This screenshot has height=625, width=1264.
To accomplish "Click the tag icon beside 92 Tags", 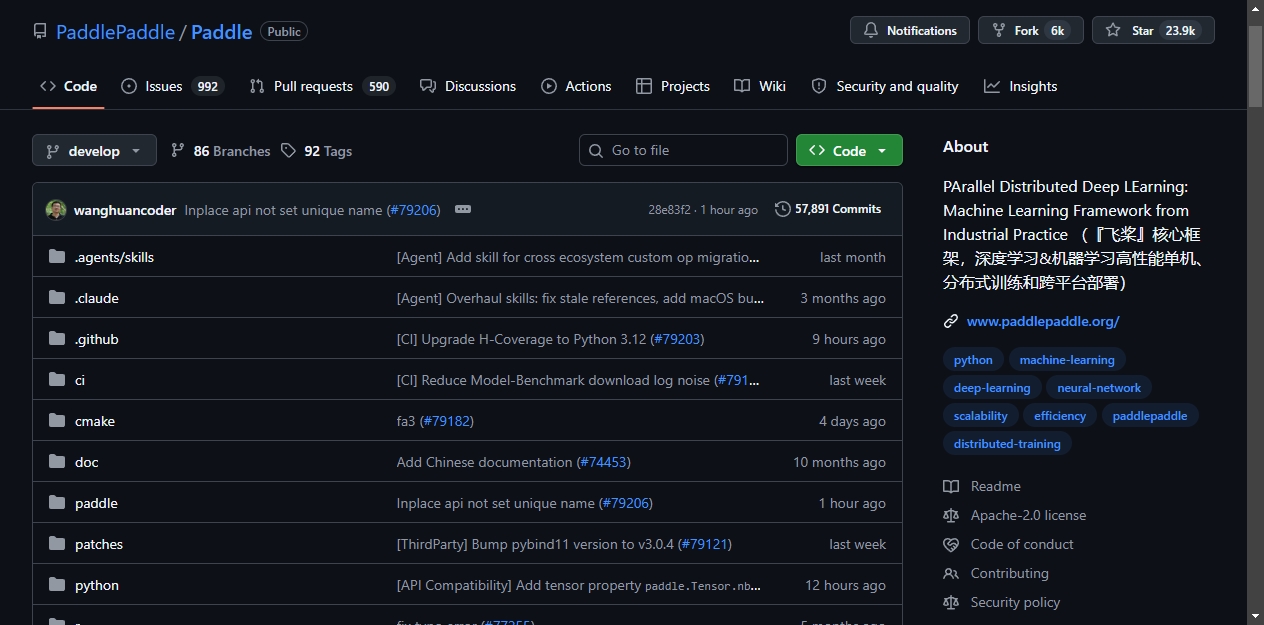I will pyautogui.click(x=288, y=150).
